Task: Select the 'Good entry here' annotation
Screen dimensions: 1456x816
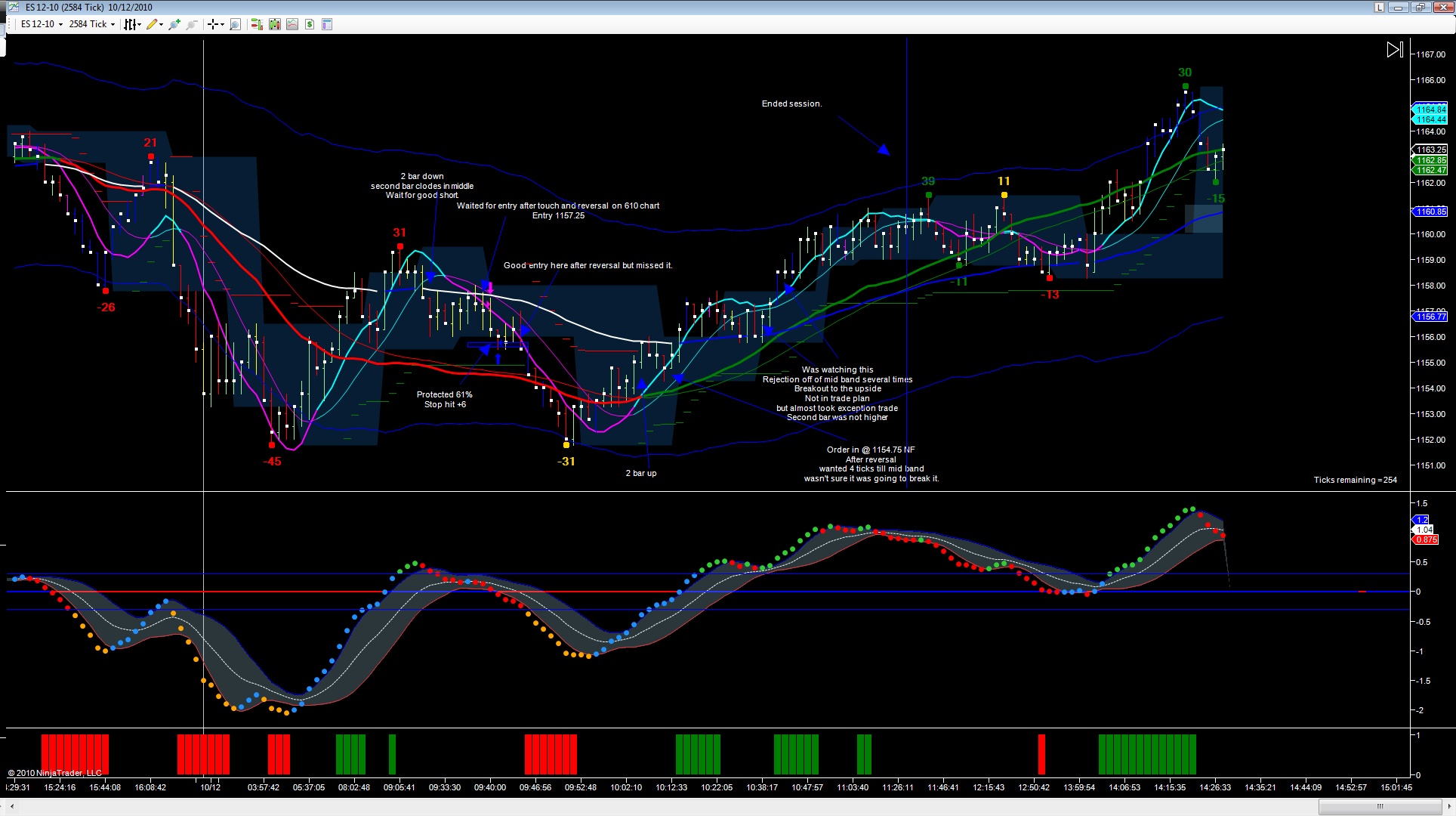Action: 588,266
